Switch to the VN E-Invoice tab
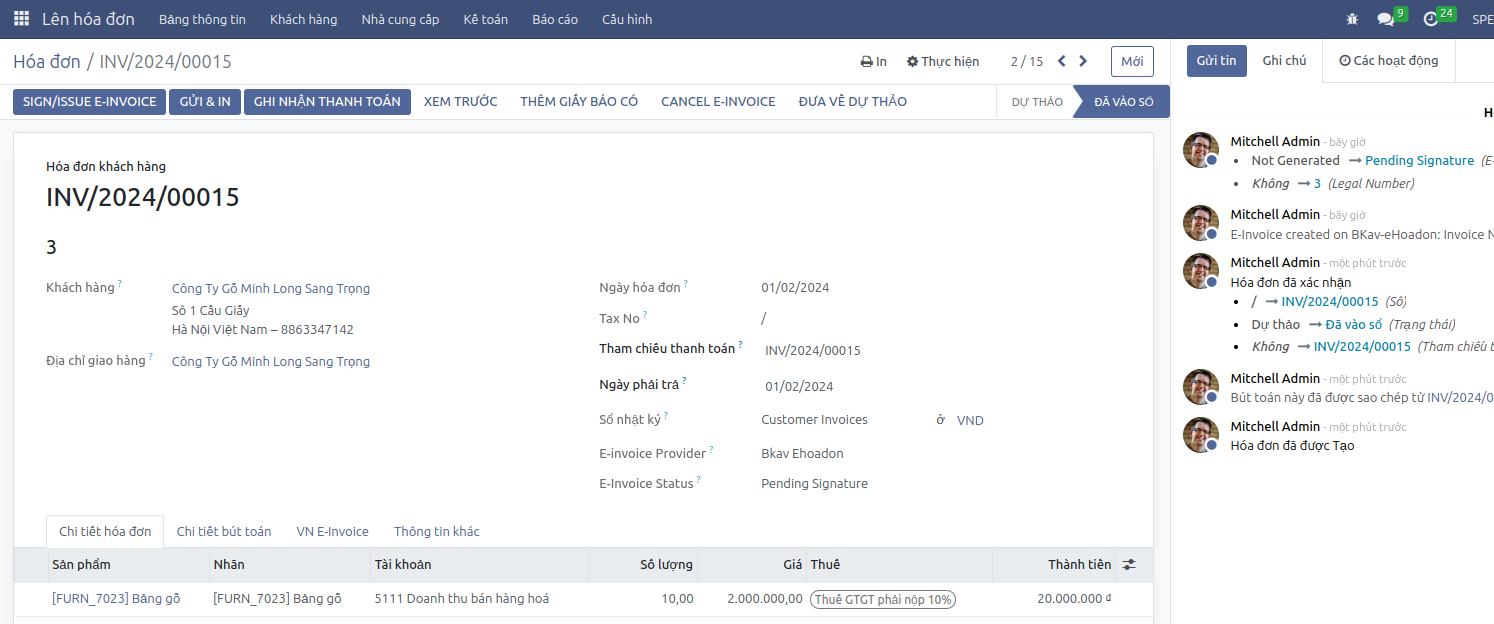Viewport: 1494px width, 624px height. pyautogui.click(x=332, y=532)
